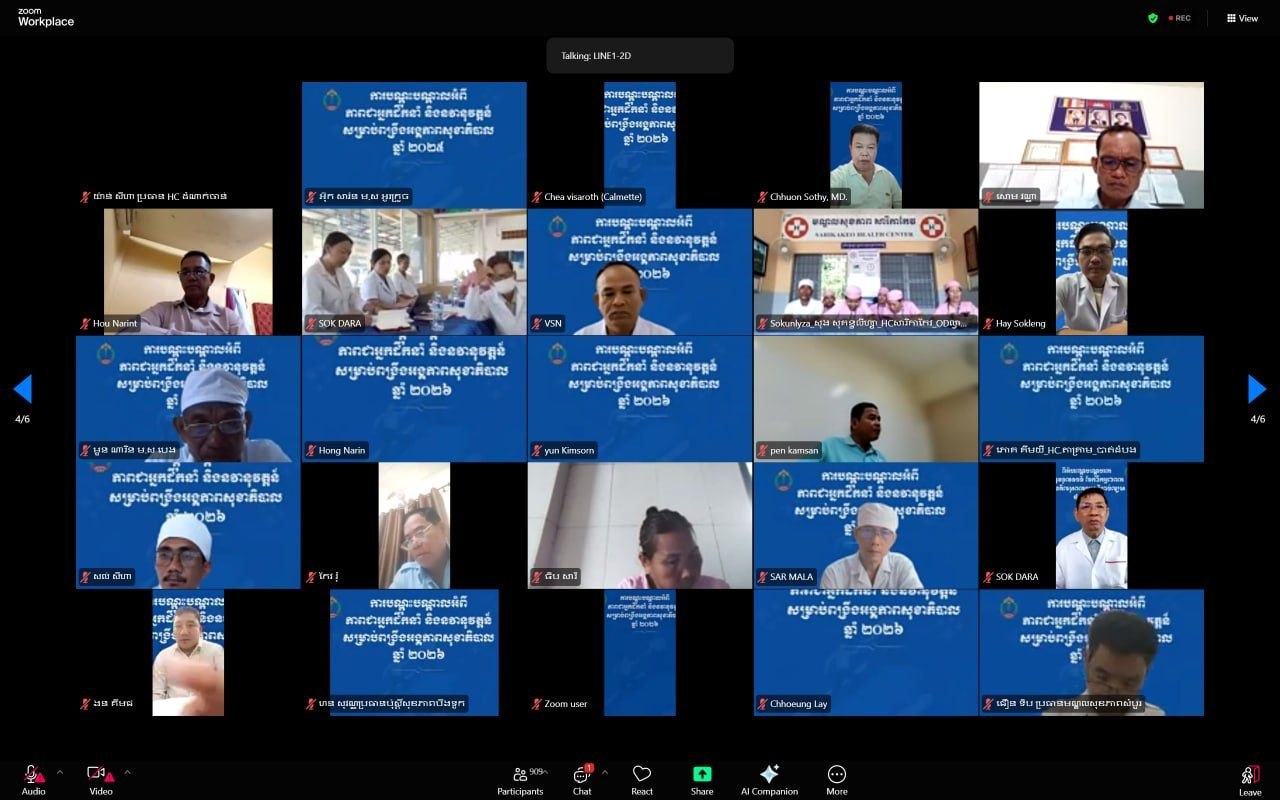The height and width of the screenshot is (800, 1280).
Task: Select Hay Sokleng video tile
Action: click(1092, 272)
